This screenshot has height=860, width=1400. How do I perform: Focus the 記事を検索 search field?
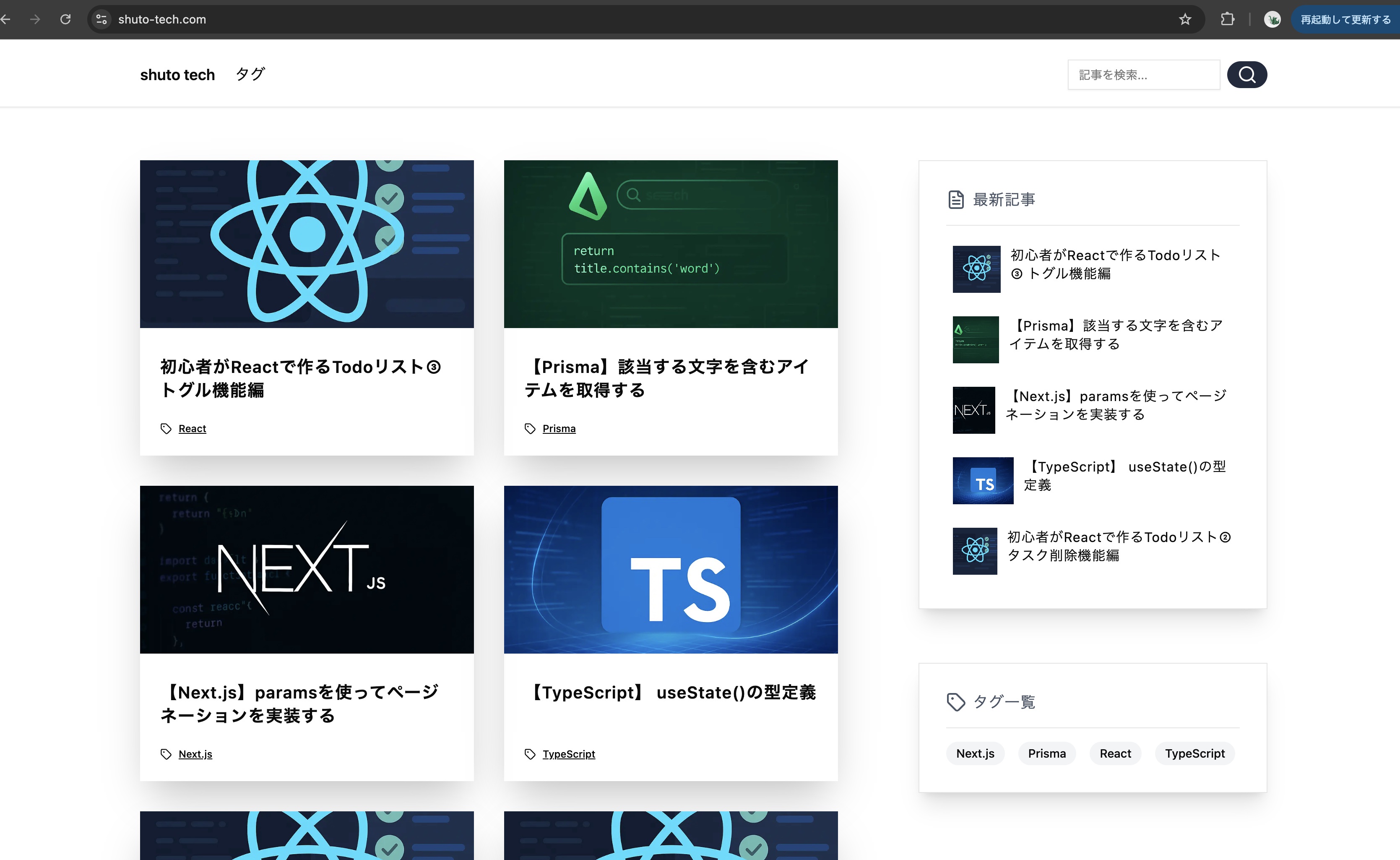click(x=1144, y=75)
